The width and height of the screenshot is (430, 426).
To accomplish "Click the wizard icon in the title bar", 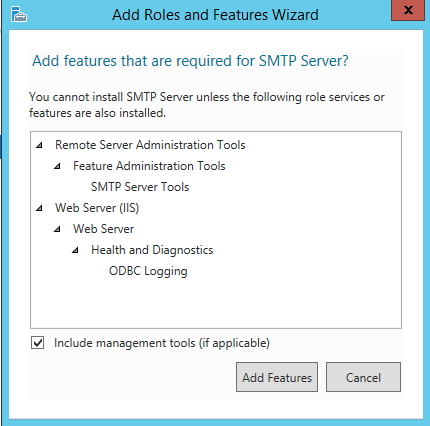I will pyautogui.click(x=19, y=14).
